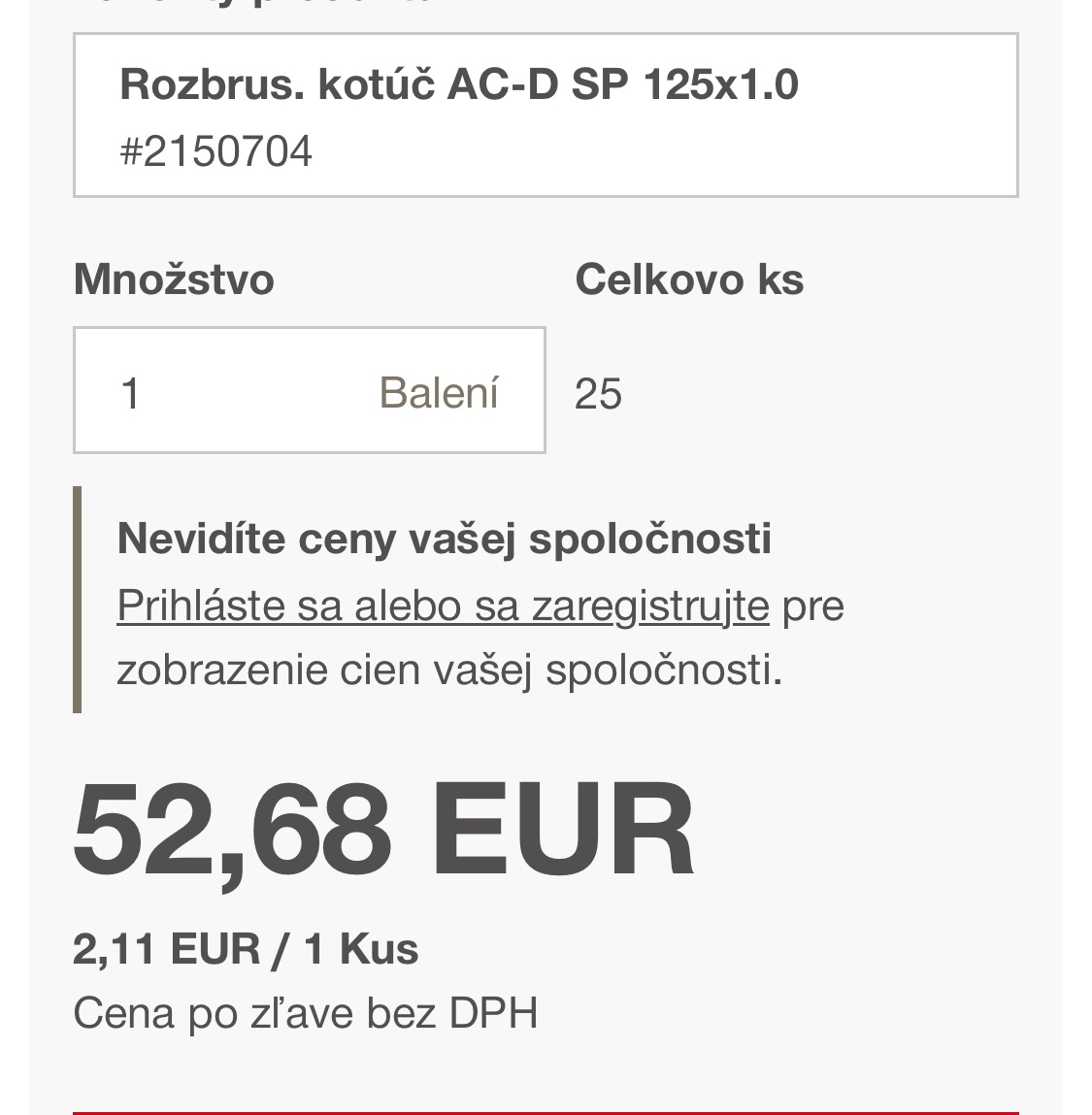Click the "2,11 EUR" unit price
Screen dimensions: 1092x1115
tap(166, 949)
